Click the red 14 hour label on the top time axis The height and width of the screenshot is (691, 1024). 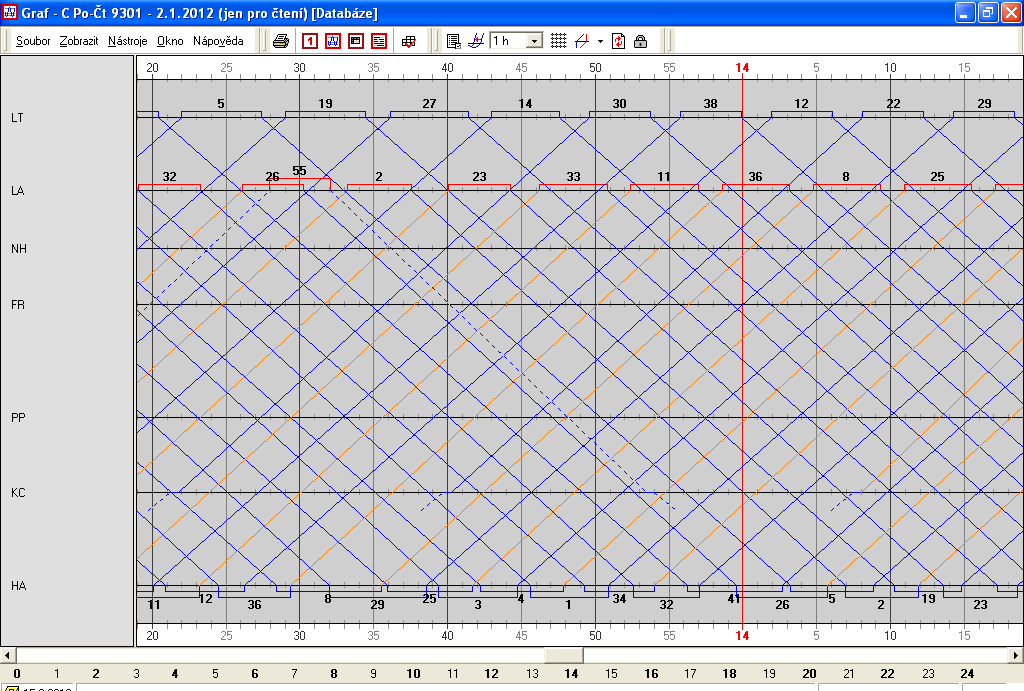point(742,68)
